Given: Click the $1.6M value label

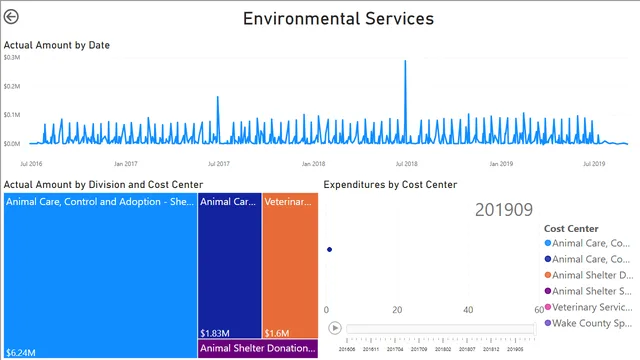Looking at the screenshot, I should (x=277, y=333).
